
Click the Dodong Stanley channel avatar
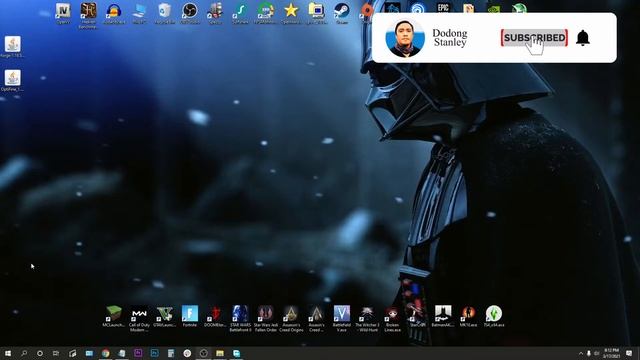[405, 38]
